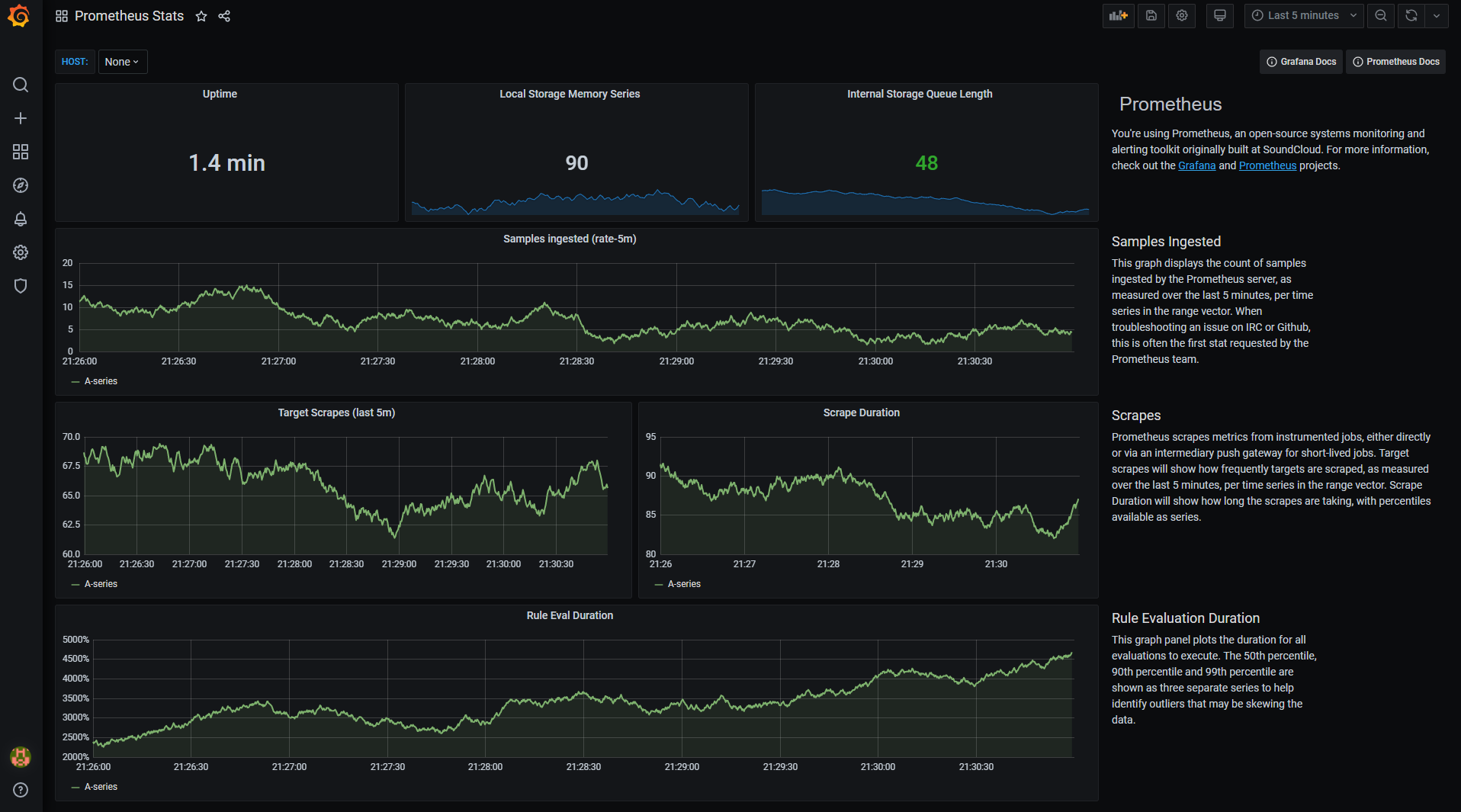Screen dimensions: 1461x812
Task: Click the HOST: variable label
Action: click(75, 62)
